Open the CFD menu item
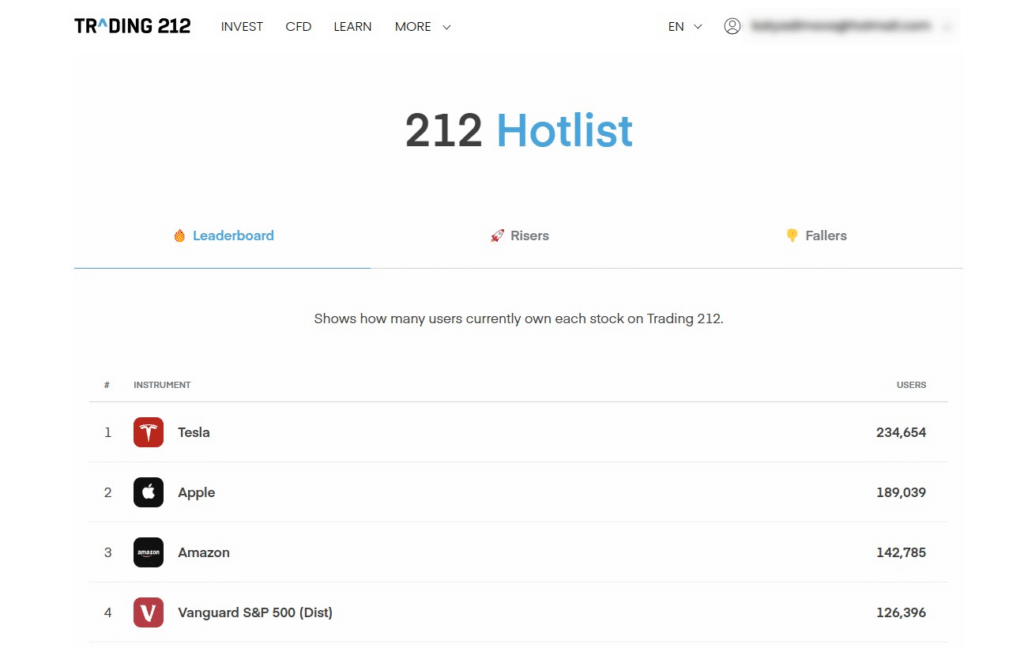The width and height of the screenshot is (1024, 648). (298, 27)
